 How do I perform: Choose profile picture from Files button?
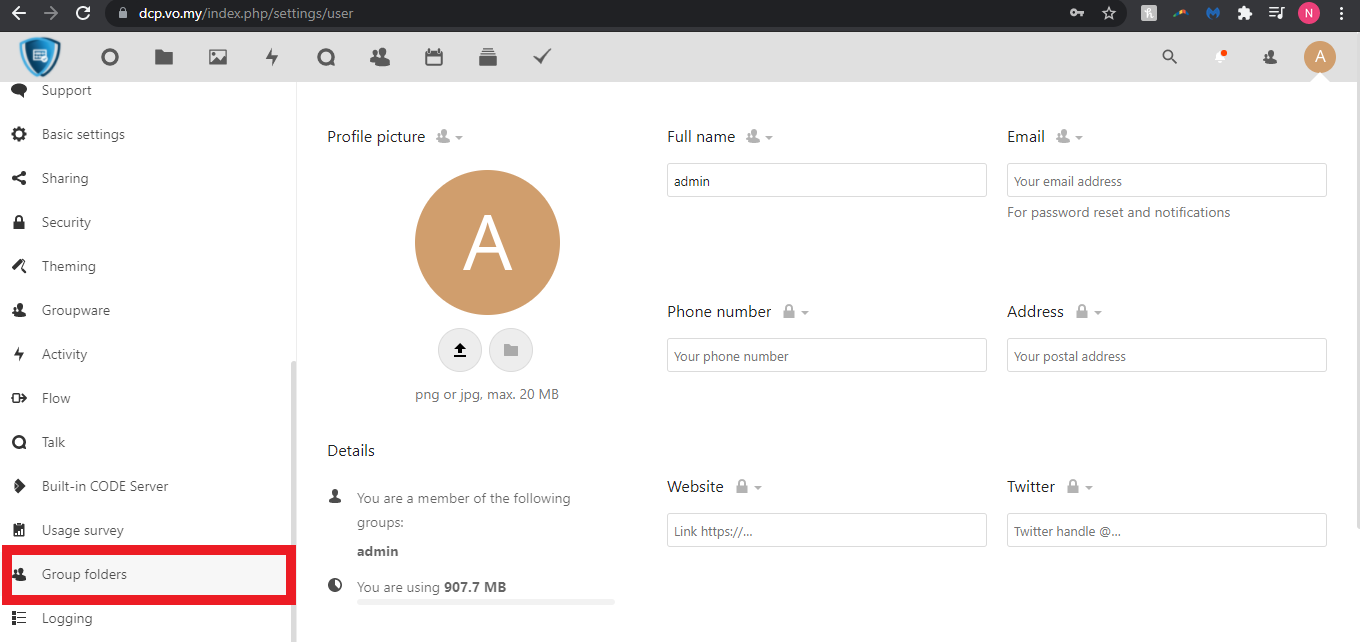[x=511, y=350]
